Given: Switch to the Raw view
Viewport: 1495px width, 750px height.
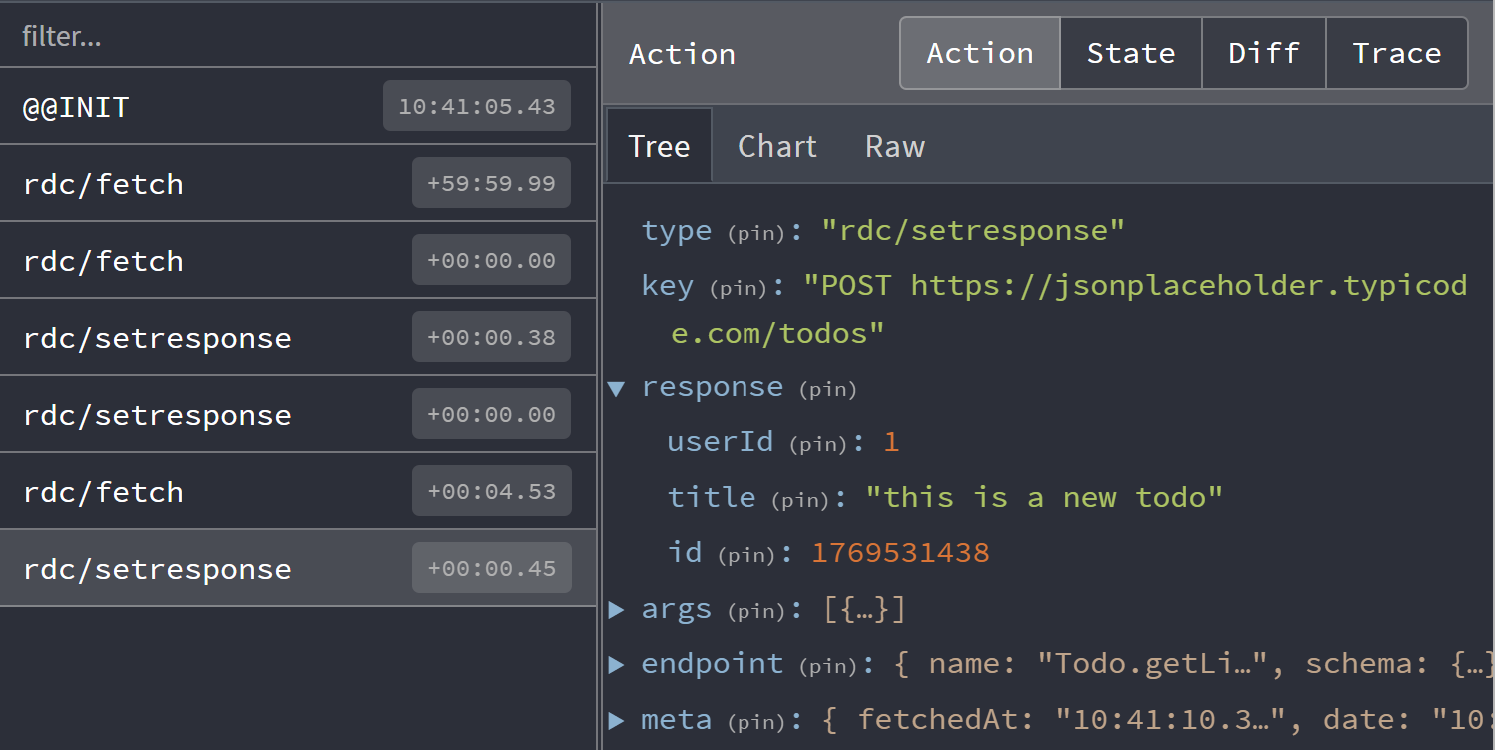Looking at the screenshot, I should coord(894,146).
